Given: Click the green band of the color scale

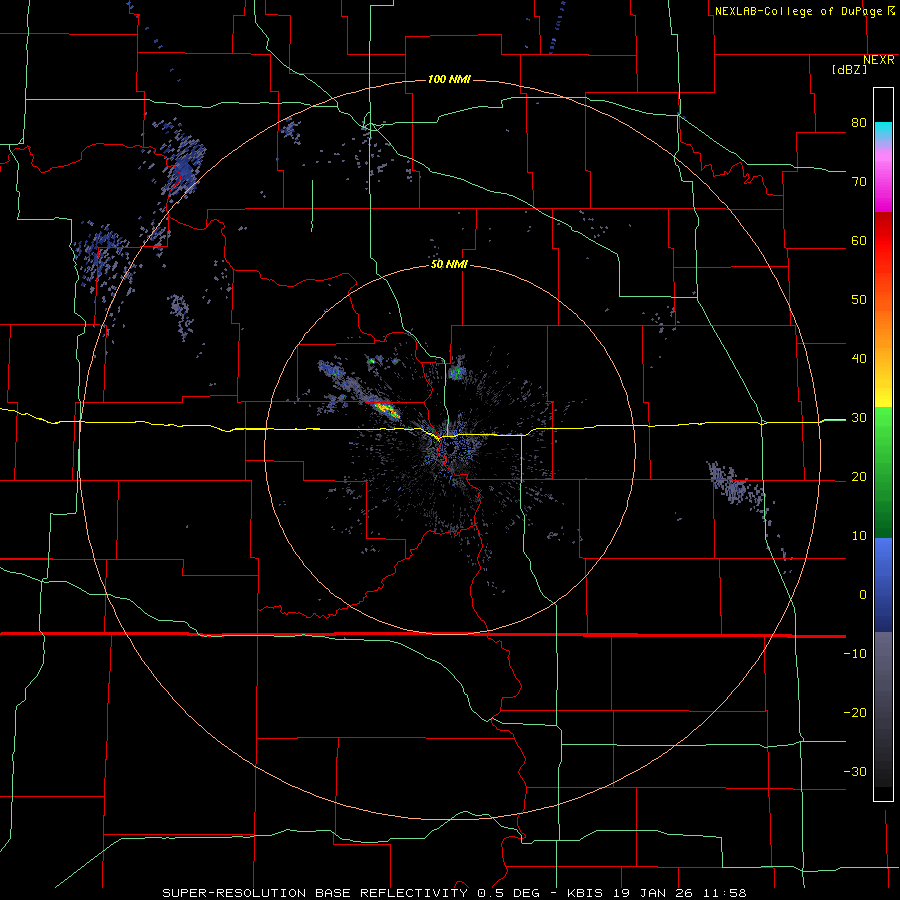Looking at the screenshot, I should point(883,472).
